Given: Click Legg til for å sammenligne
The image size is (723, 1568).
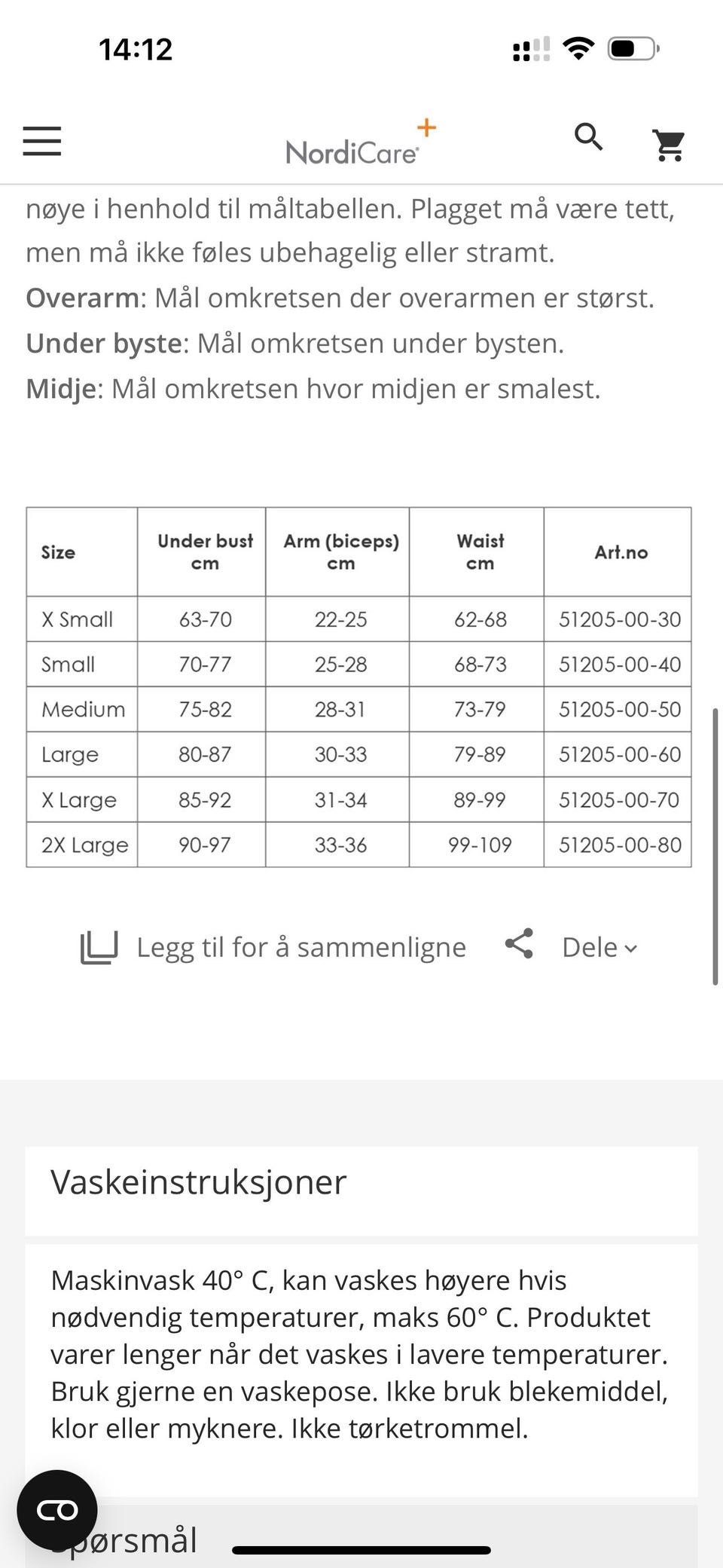Looking at the screenshot, I should click(301, 947).
